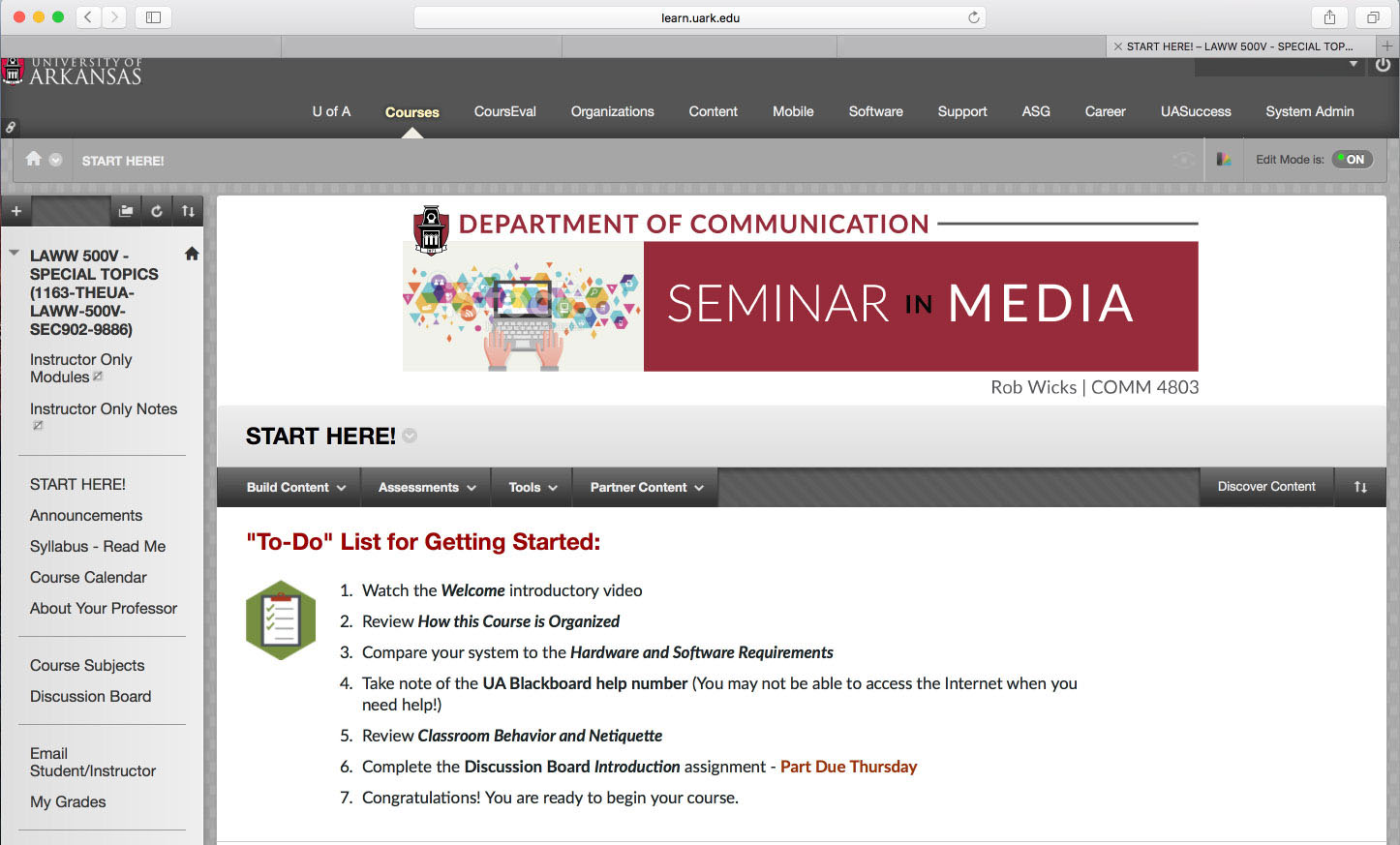Screen dimensions: 1400x845
Task: Click the learn.uark.edu address field
Action: [700, 17]
